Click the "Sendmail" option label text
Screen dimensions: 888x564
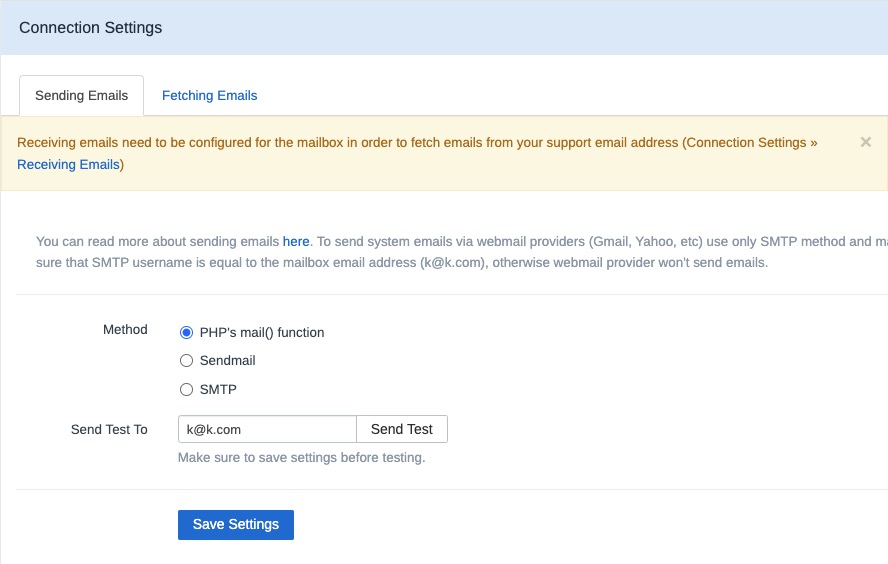pyautogui.click(x=228, y=361)
